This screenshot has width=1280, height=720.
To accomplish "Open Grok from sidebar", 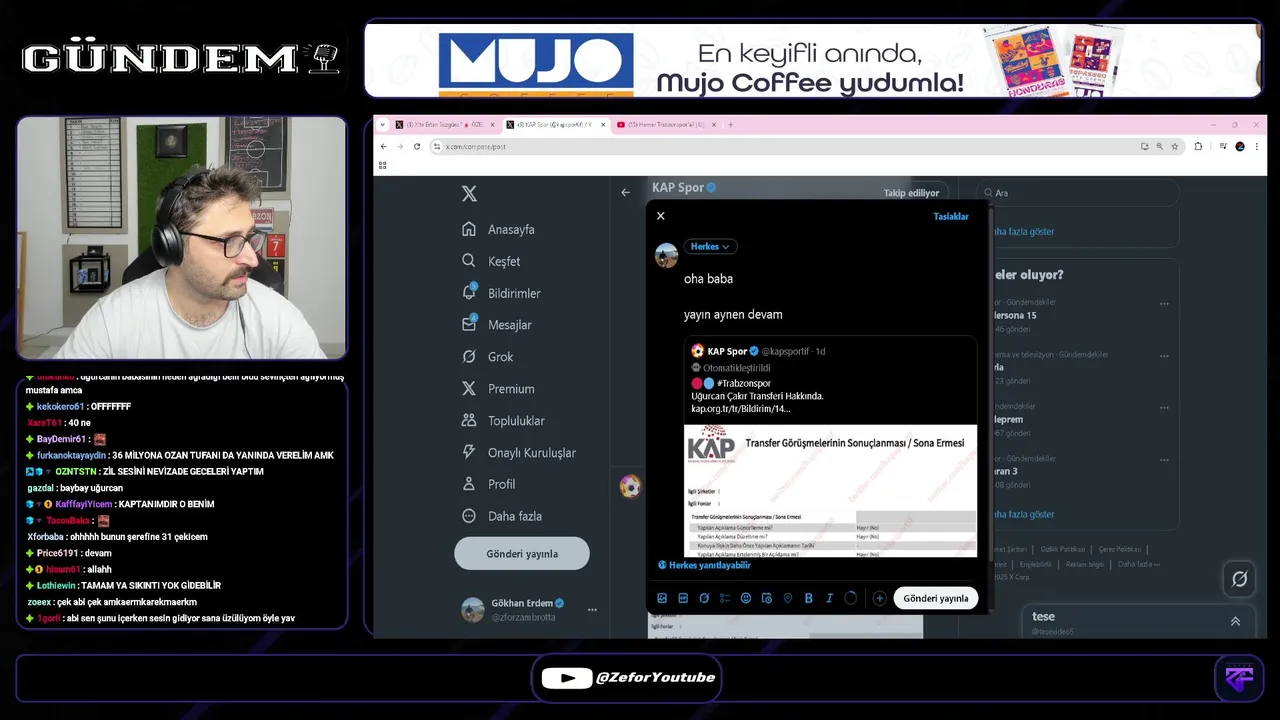I will [487, 357].
